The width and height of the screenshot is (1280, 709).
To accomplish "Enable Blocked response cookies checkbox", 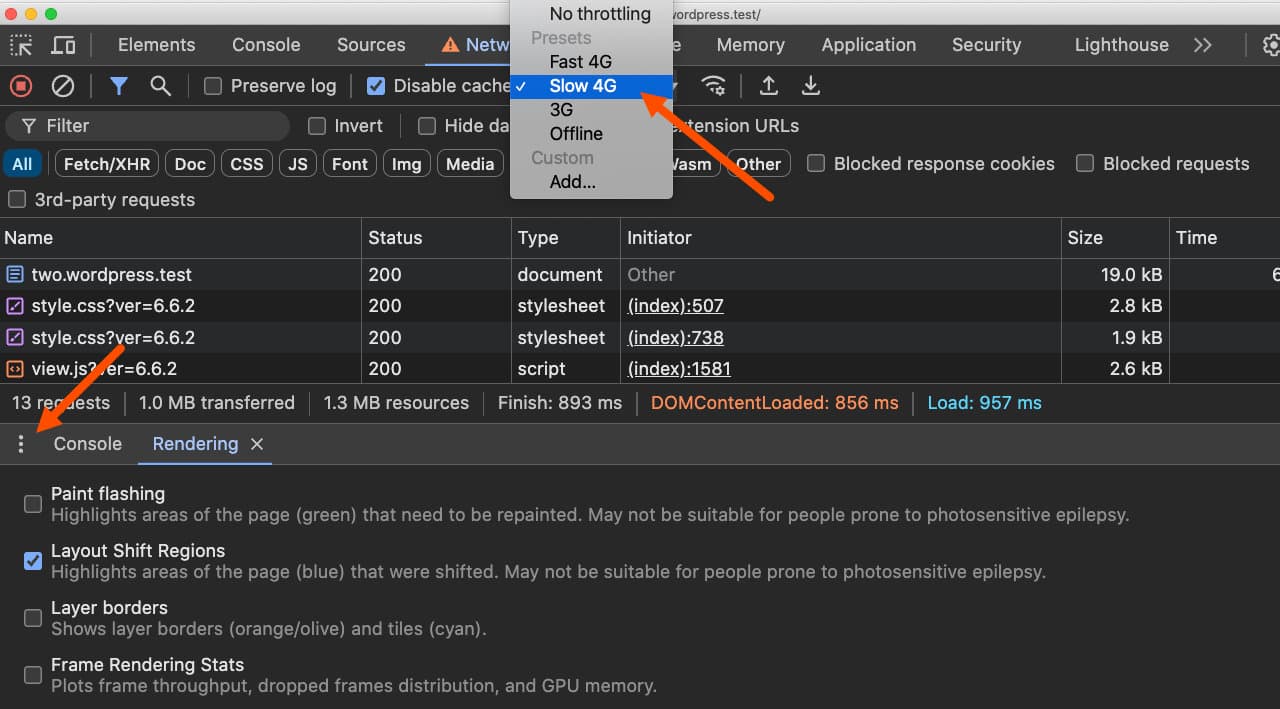I will pos(816,164).
